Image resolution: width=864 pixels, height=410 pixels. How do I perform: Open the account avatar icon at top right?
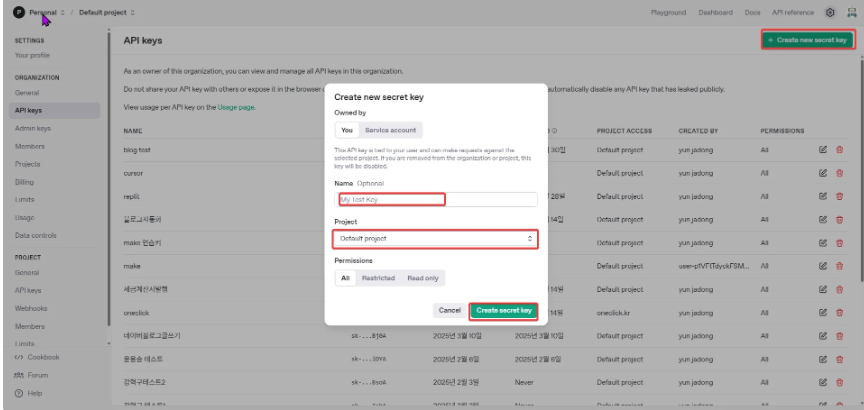[x=851, y=13]
